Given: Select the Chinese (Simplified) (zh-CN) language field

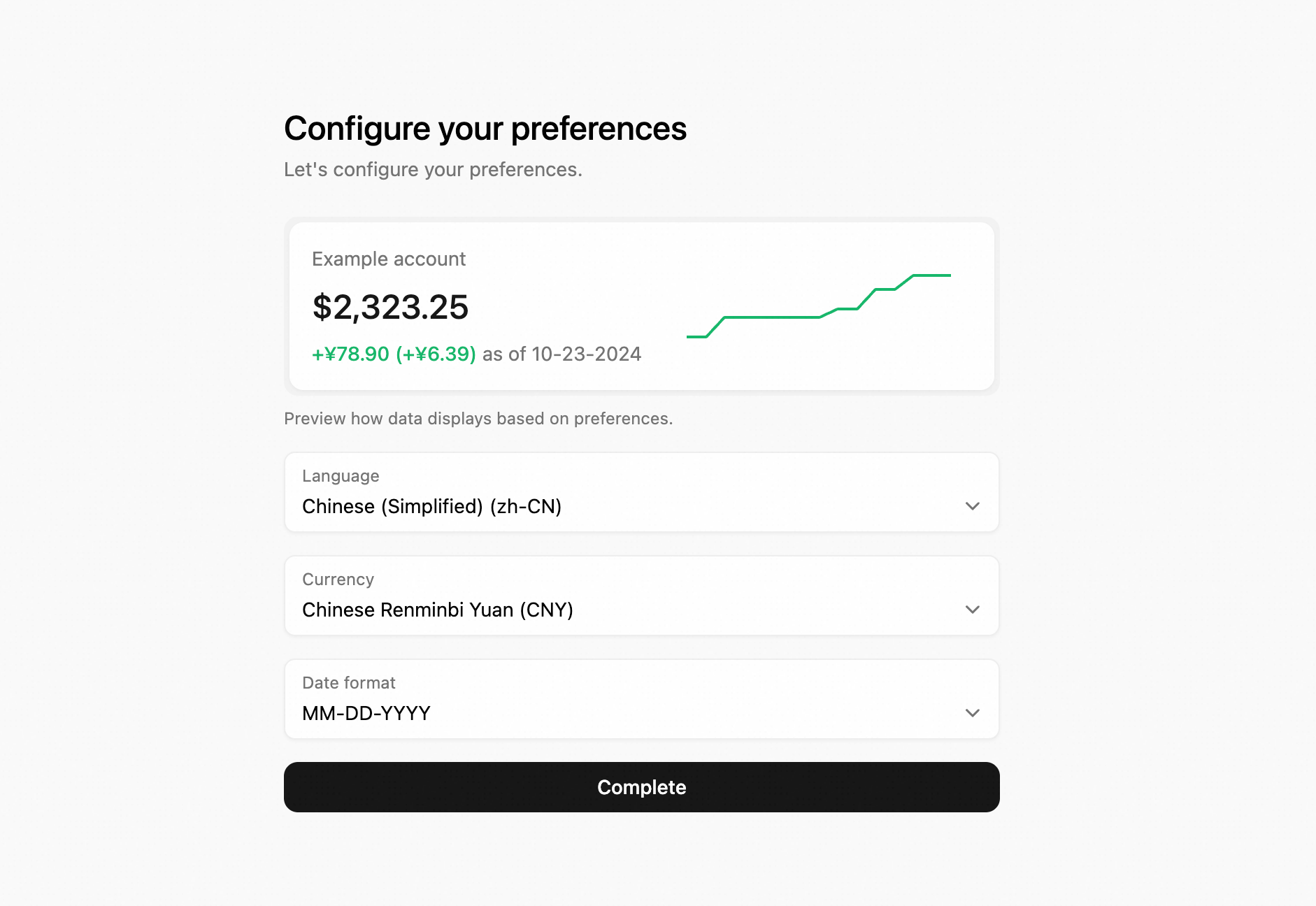Looking at the screenshot, I should point(641,492).
